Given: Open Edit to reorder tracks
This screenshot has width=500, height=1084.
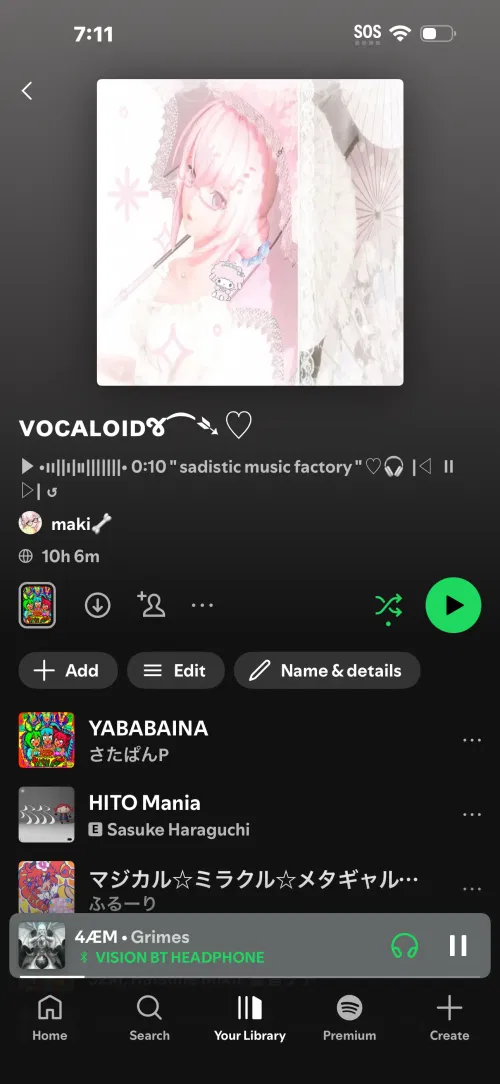Looking at the screenshot, I should pyautogui.click(x=176, y=671).
